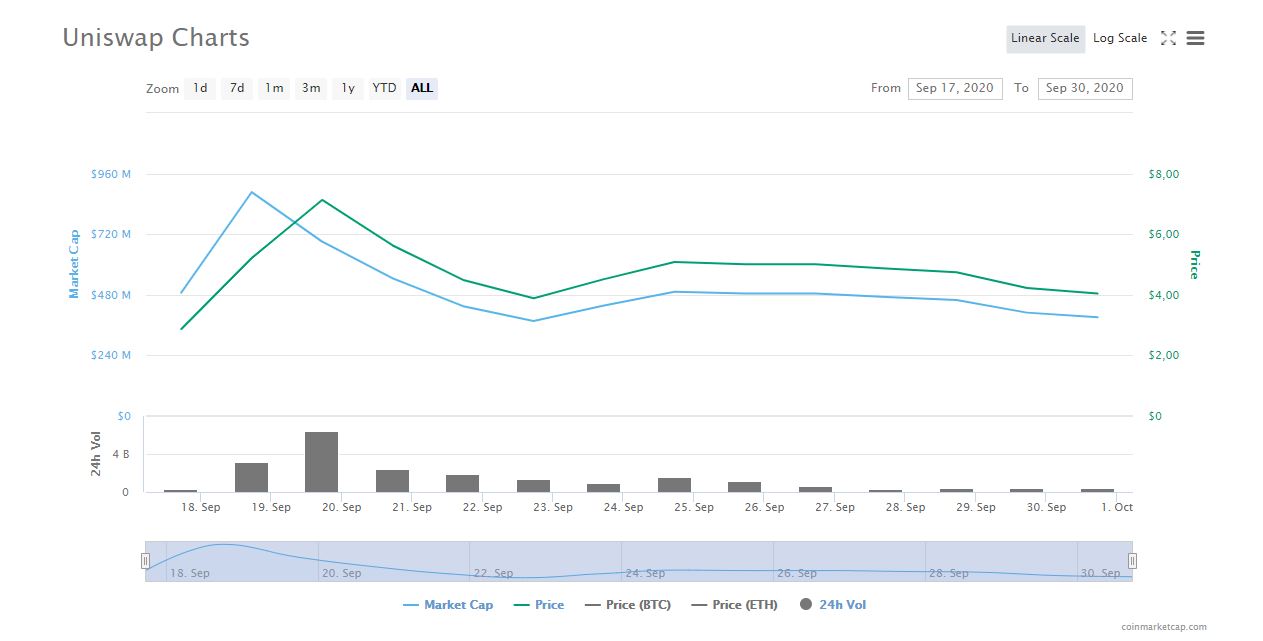Open the hamburger chart menu
This screenshot has width=1263, height=641.
click(1195, 38)
